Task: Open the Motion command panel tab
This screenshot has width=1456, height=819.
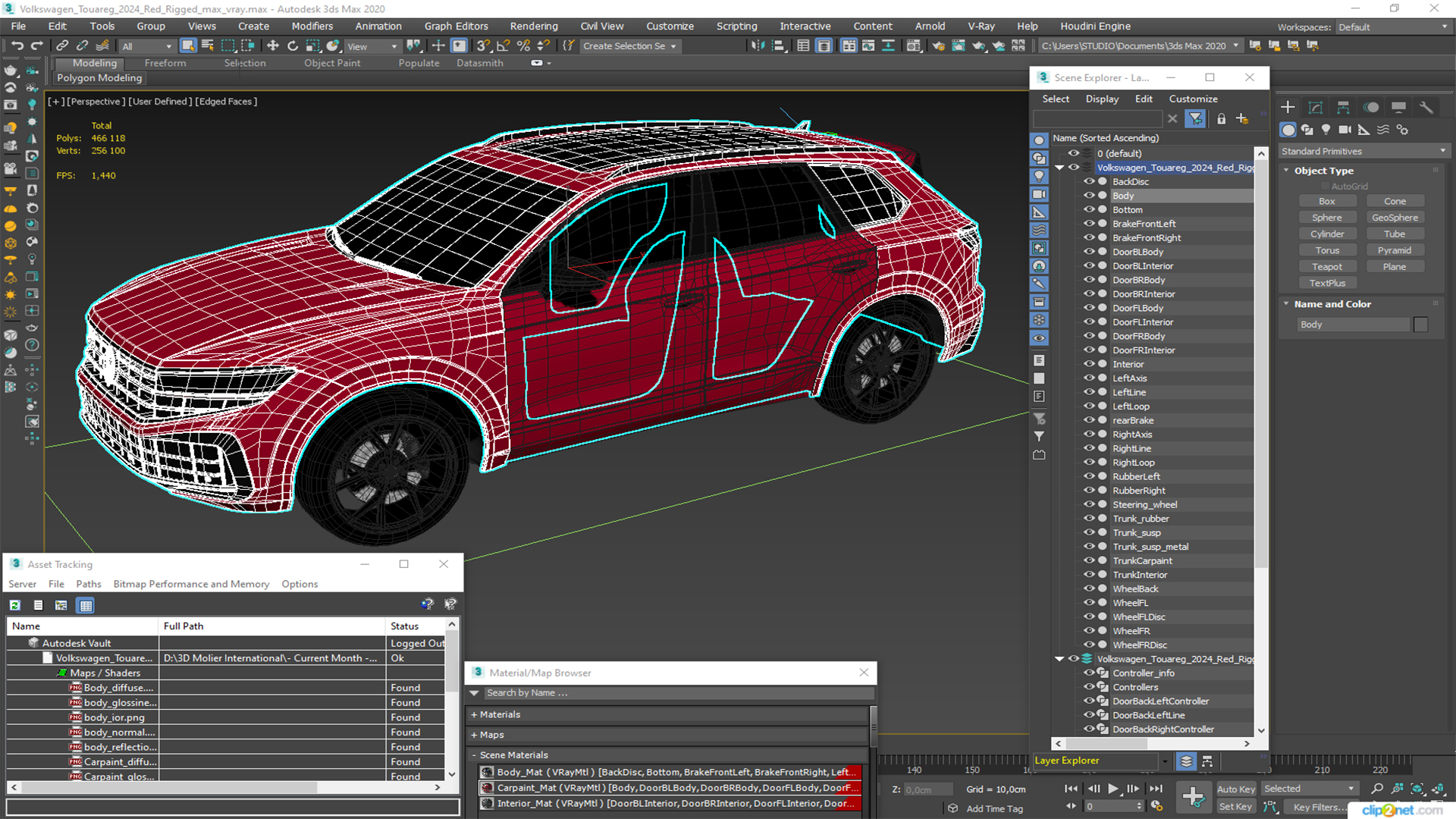Action: click(x=1371, y=108)
